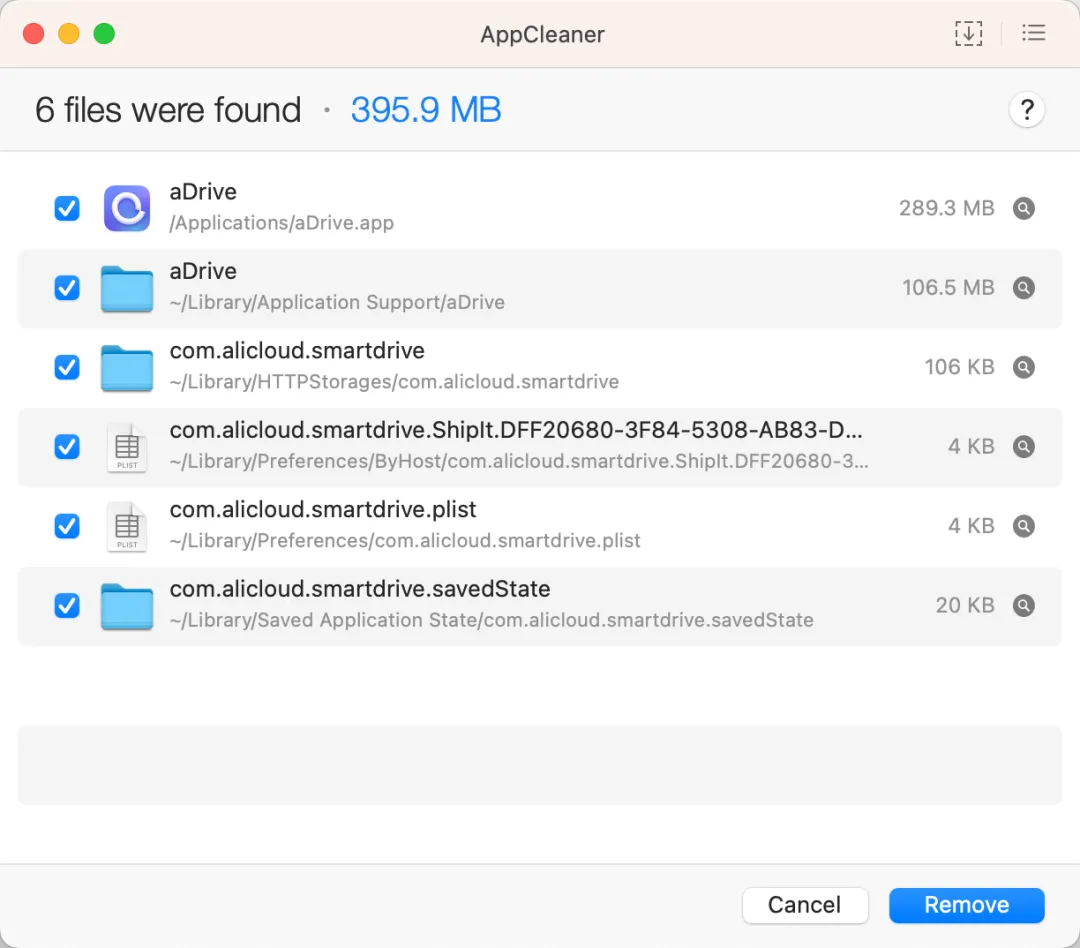Reveal HTTPStorages folder via magnifier icon
The height and width of the screenshot is (948, 1080).
(x=1024, y=367)
